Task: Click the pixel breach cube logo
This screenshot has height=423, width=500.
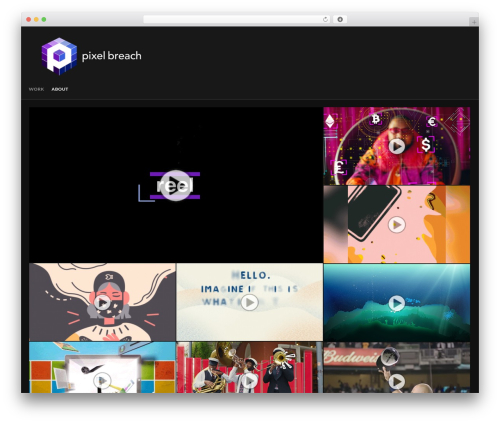Action: [x=59, y=56]
